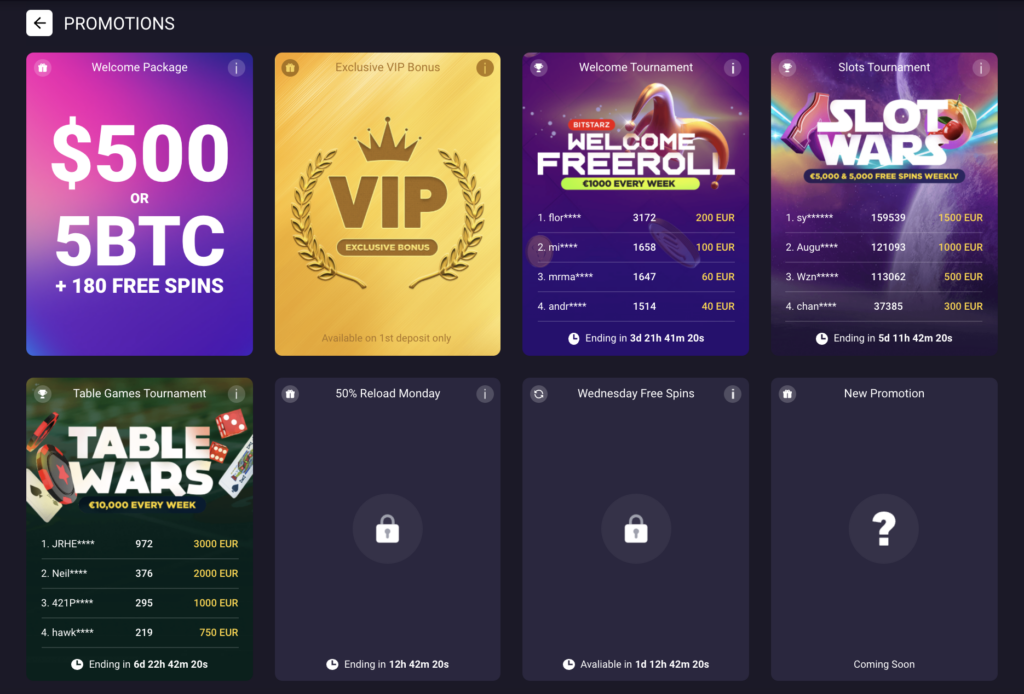Open the Welcome Freeroll tournament banner
Viewport: 1024px width, 694px height.
[x=635, y=139]
